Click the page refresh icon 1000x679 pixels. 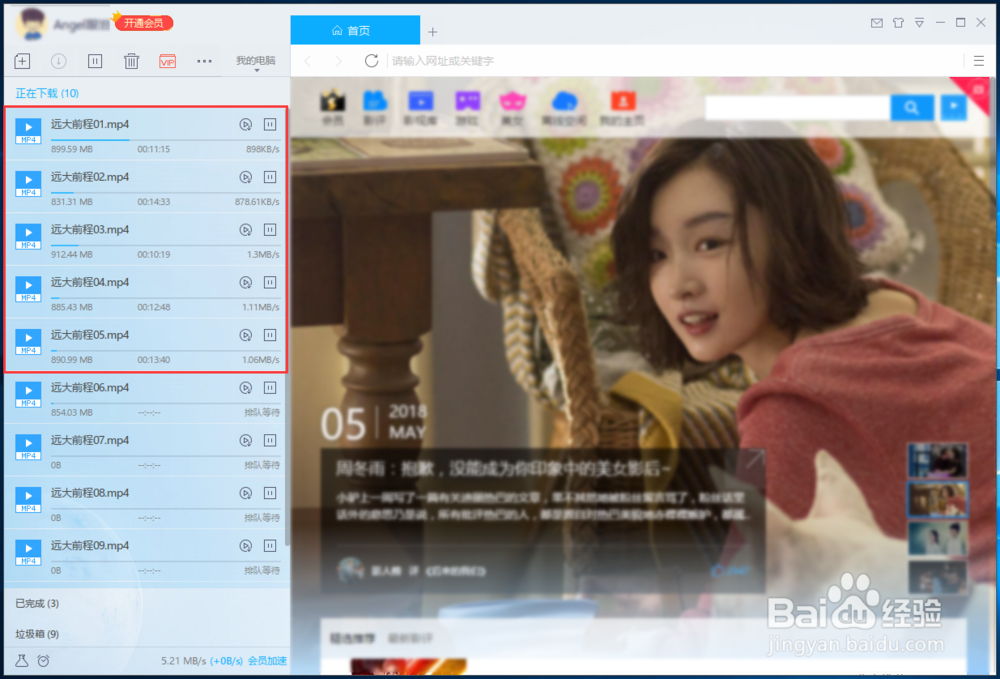click(371, 61)
